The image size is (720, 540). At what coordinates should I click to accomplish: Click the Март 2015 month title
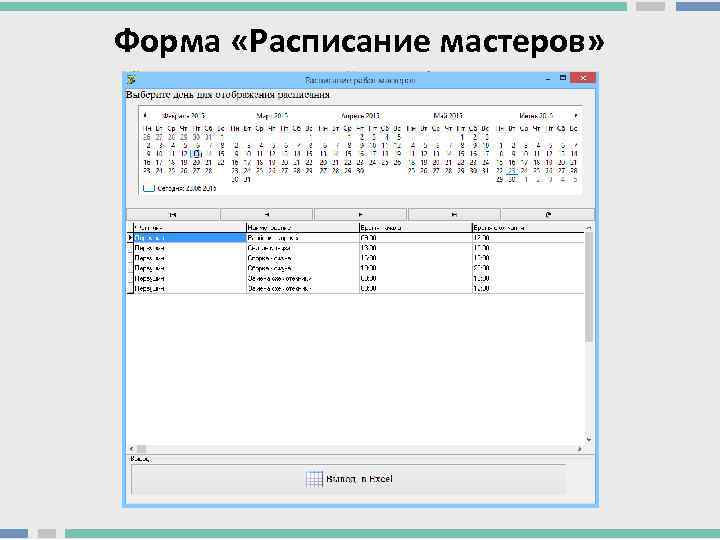[x=272, y=116]
